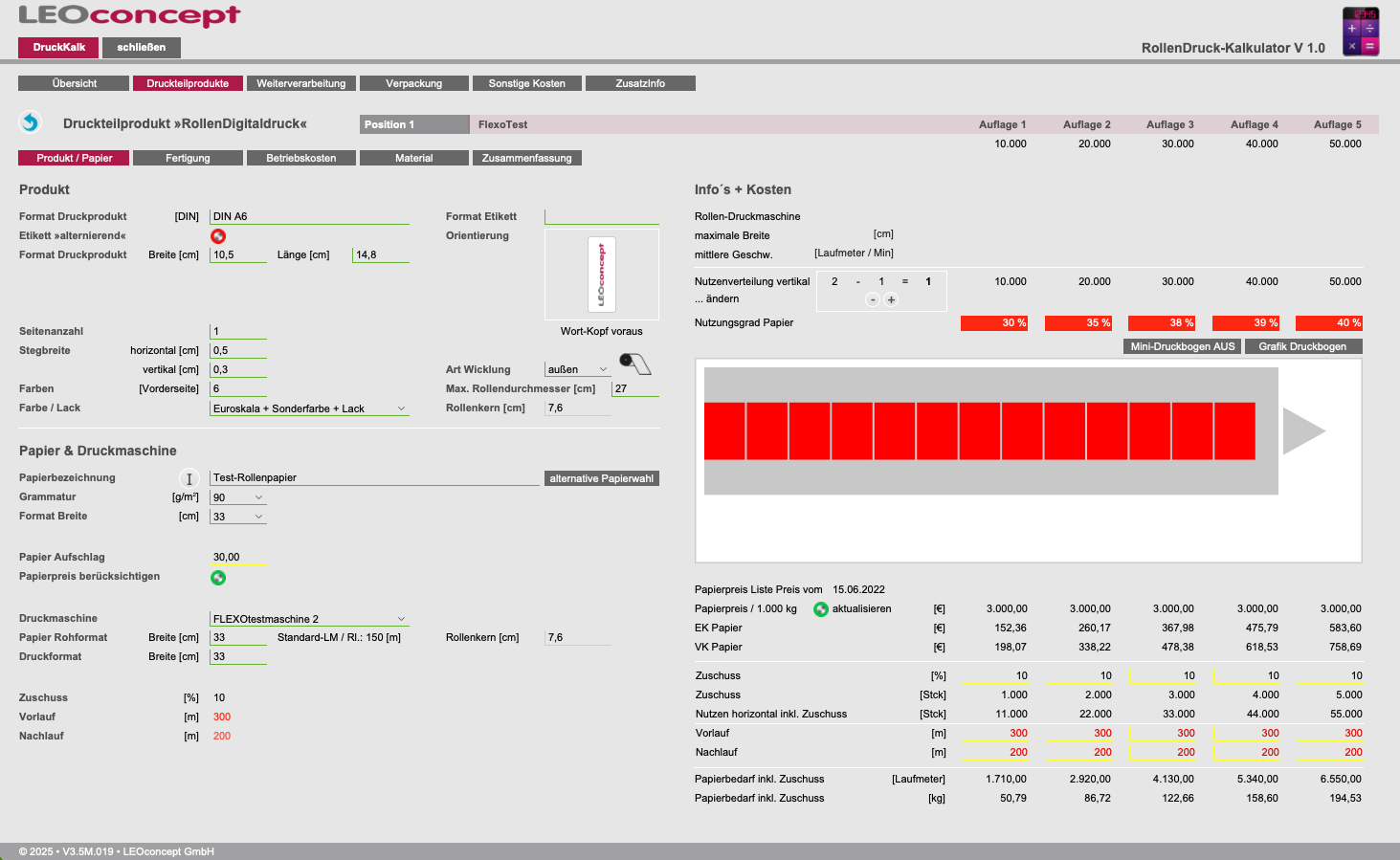Click the Länge 14,8 field
Viewport: 1400px width, 860px height.
tap(381, 254)
